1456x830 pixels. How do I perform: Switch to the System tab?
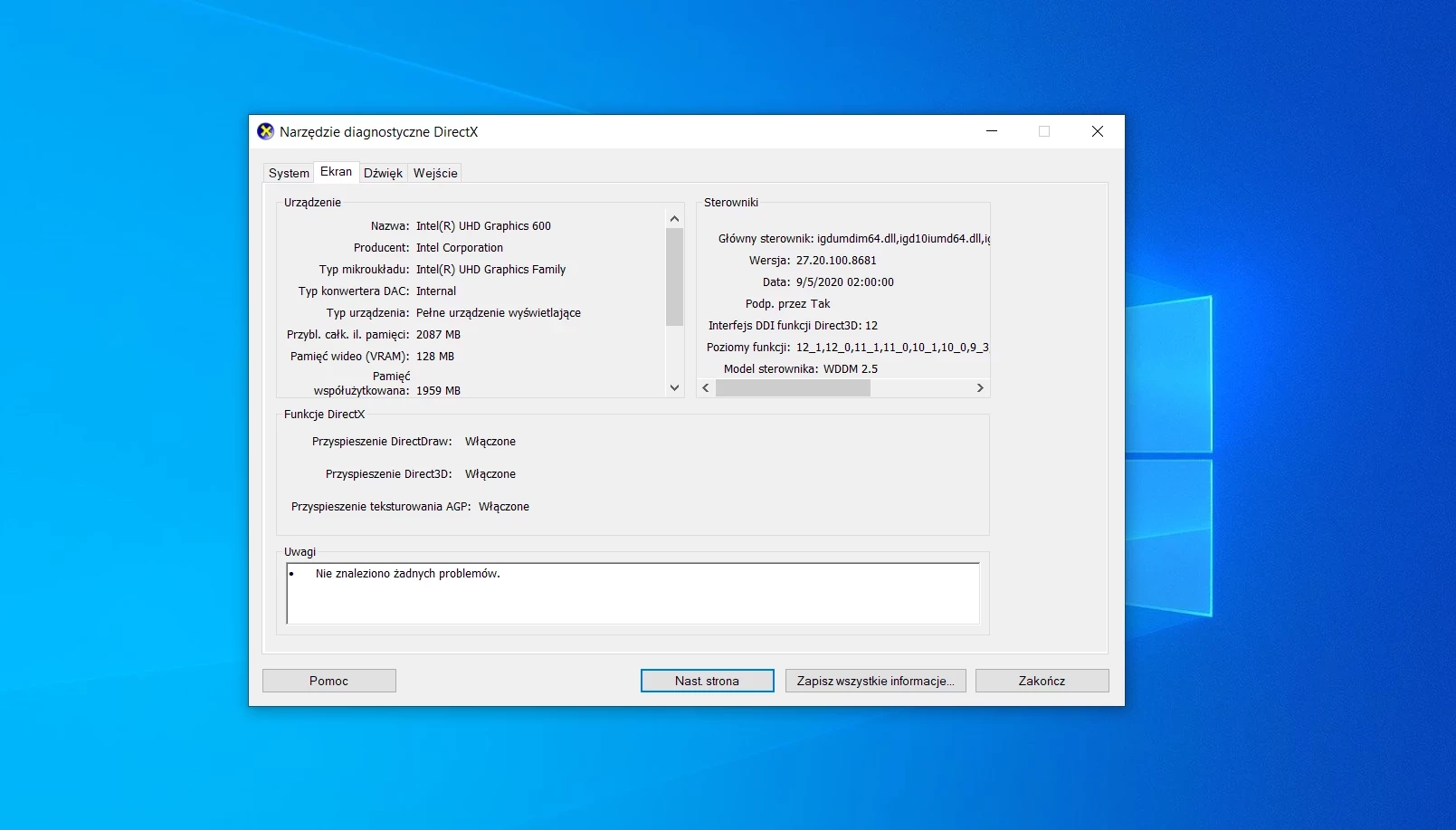coord(289,173)
